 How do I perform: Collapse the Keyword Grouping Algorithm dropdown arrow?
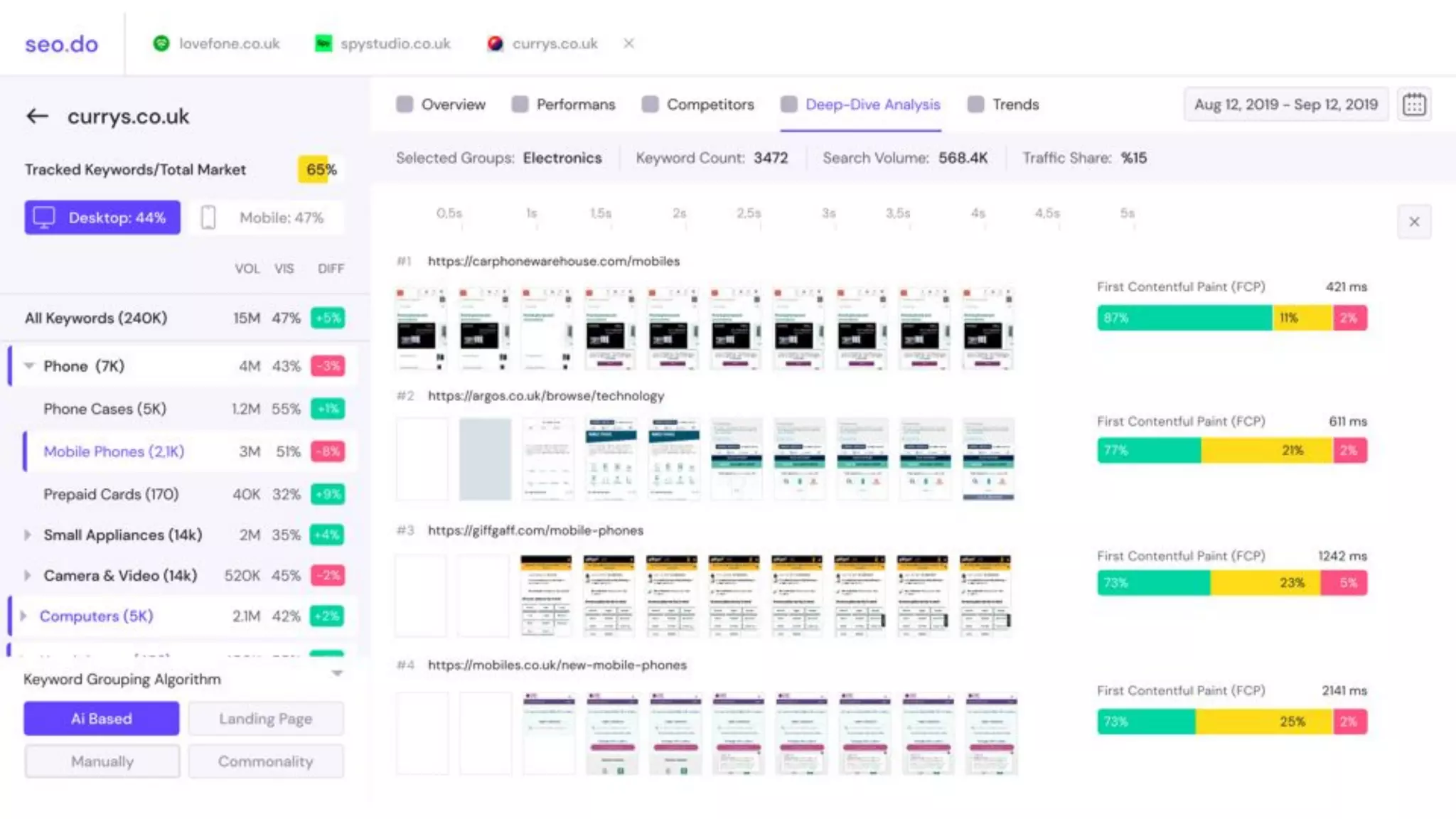coord(337,673)
